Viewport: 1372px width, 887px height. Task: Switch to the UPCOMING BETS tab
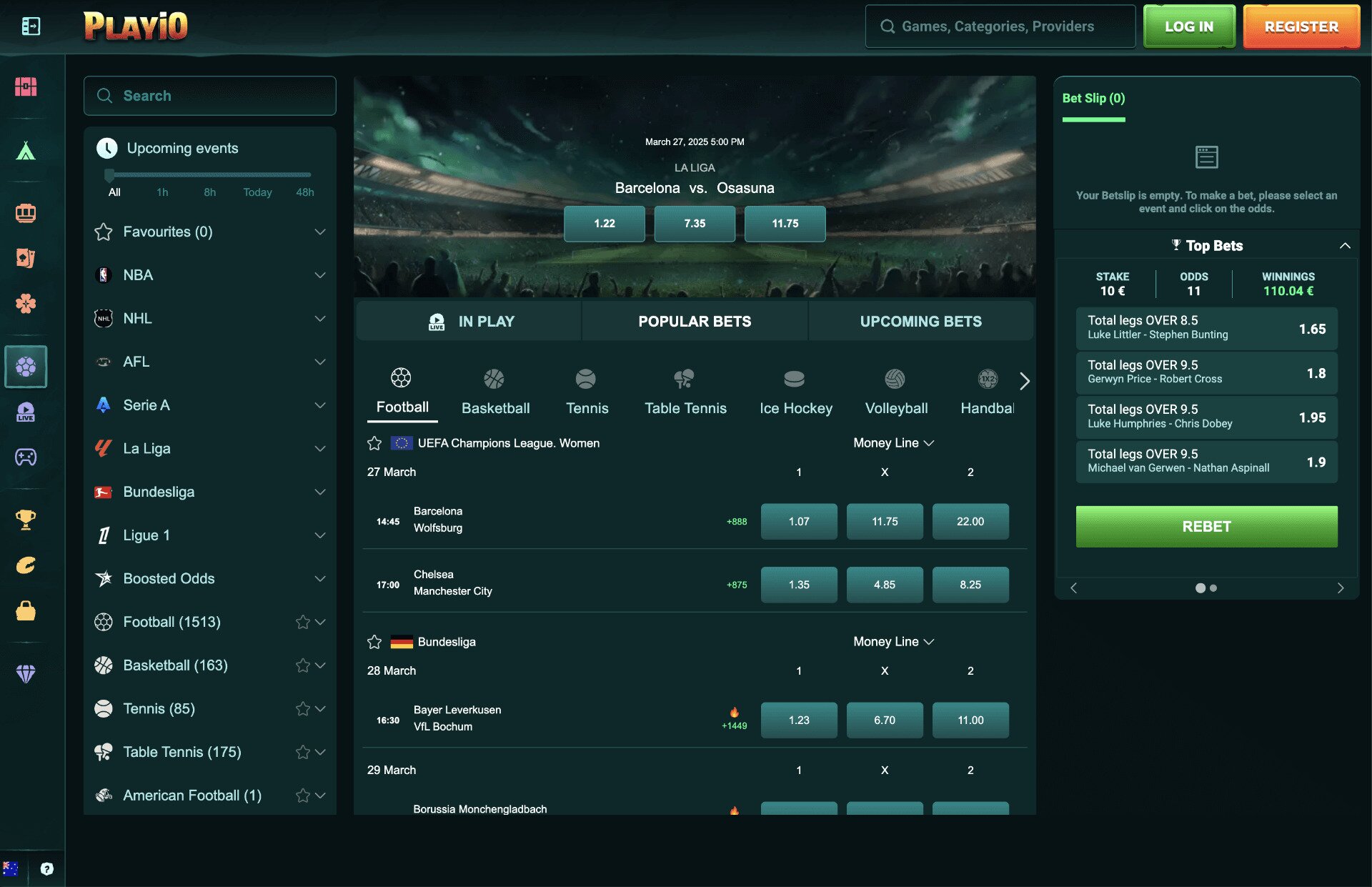click(x=920, y=321)
